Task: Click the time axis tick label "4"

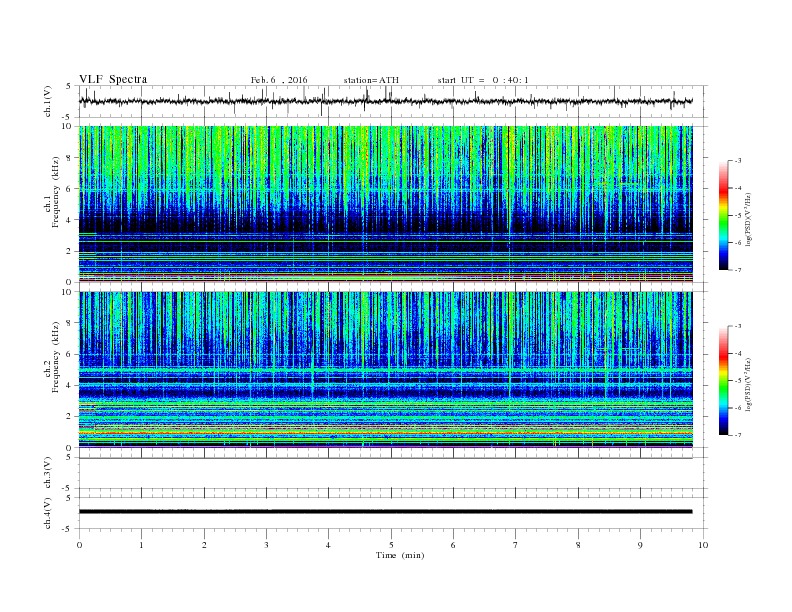Action: coord(328,545)
